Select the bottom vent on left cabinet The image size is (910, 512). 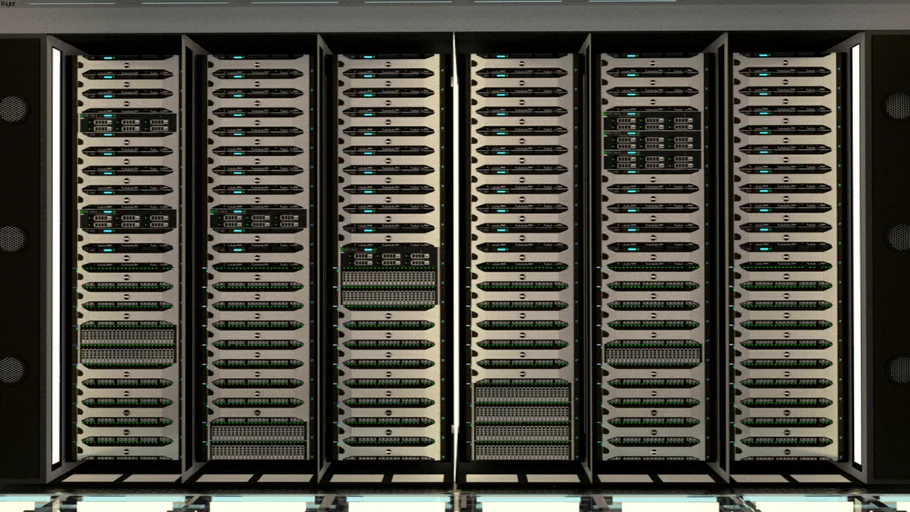click(x=13, y=369)
